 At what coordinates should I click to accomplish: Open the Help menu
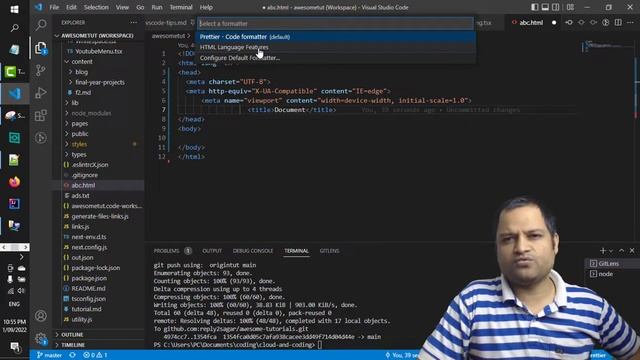tap(206, 7)
